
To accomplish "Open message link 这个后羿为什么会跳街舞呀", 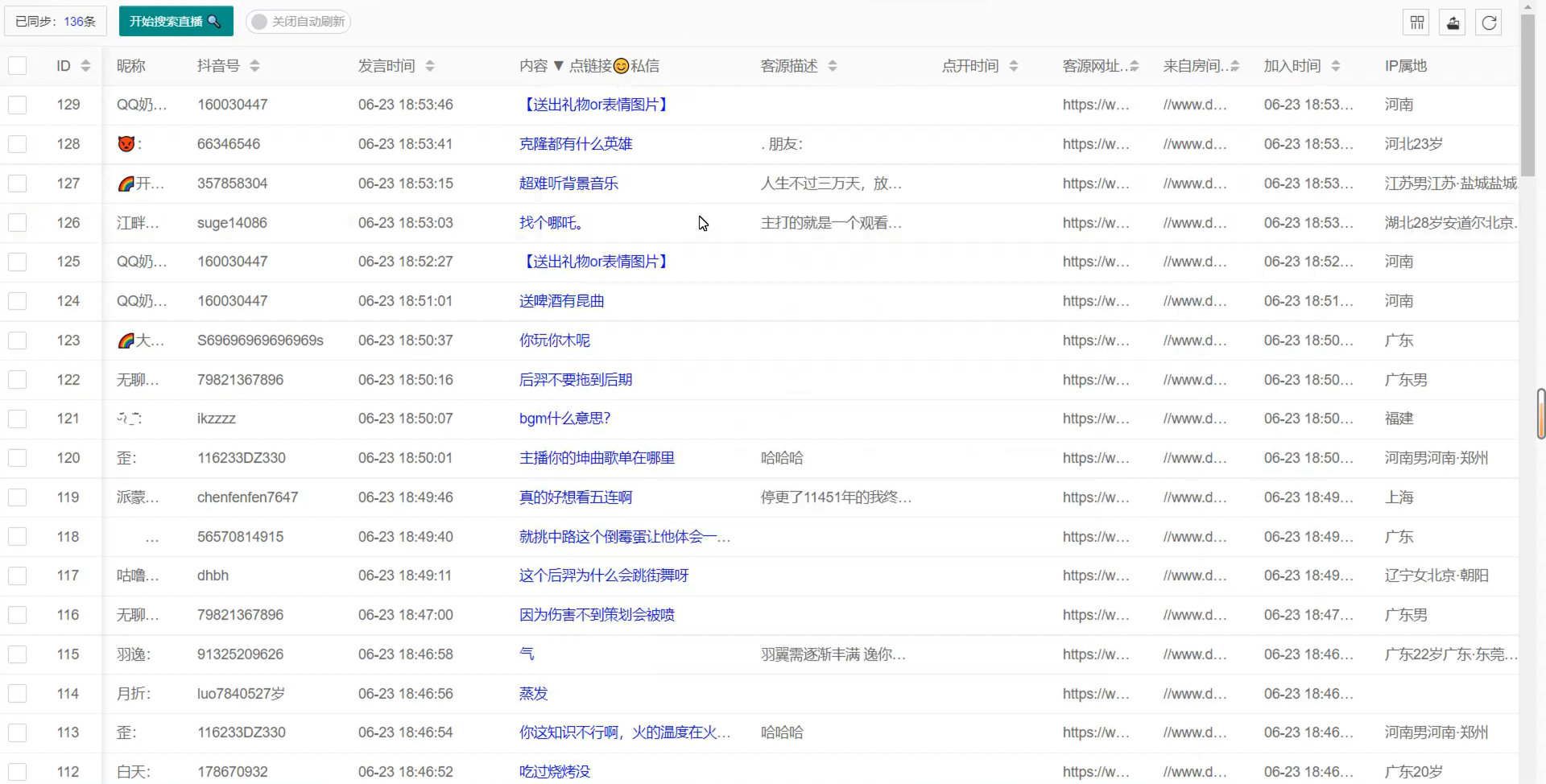I will (604, 576).
